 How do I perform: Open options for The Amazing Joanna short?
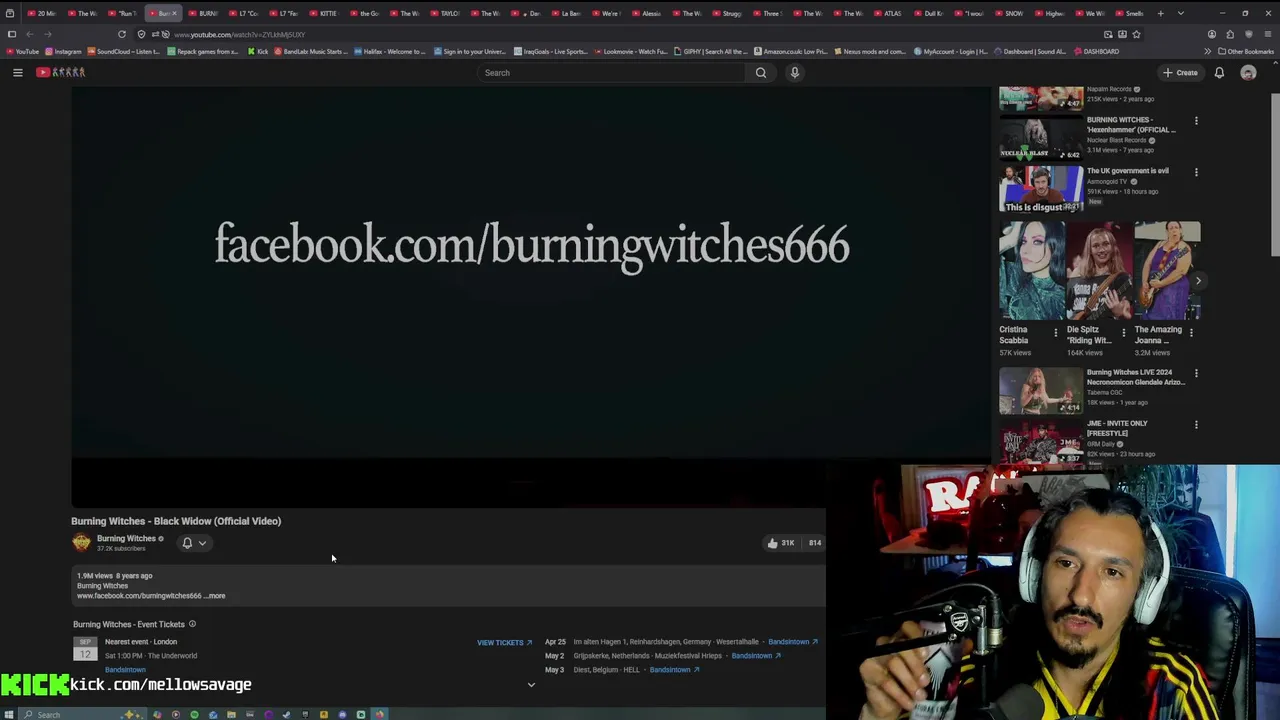(x=1192, y=333)
